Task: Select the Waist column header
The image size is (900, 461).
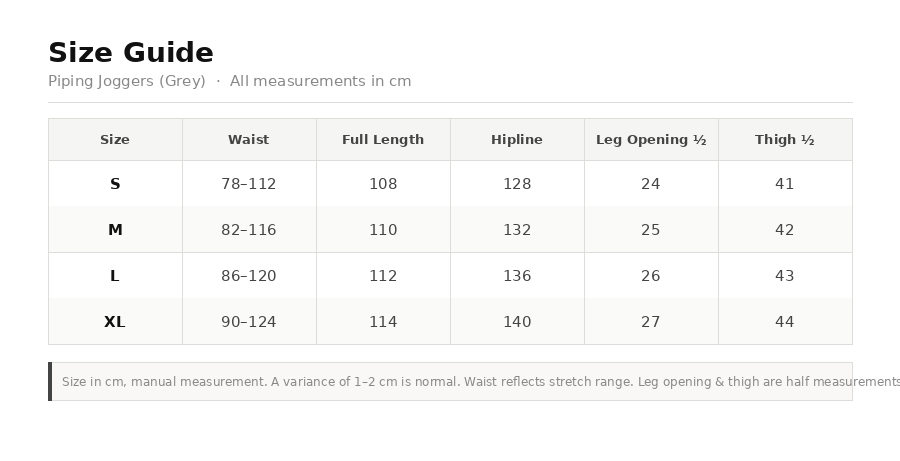Action: coord(249,140)
